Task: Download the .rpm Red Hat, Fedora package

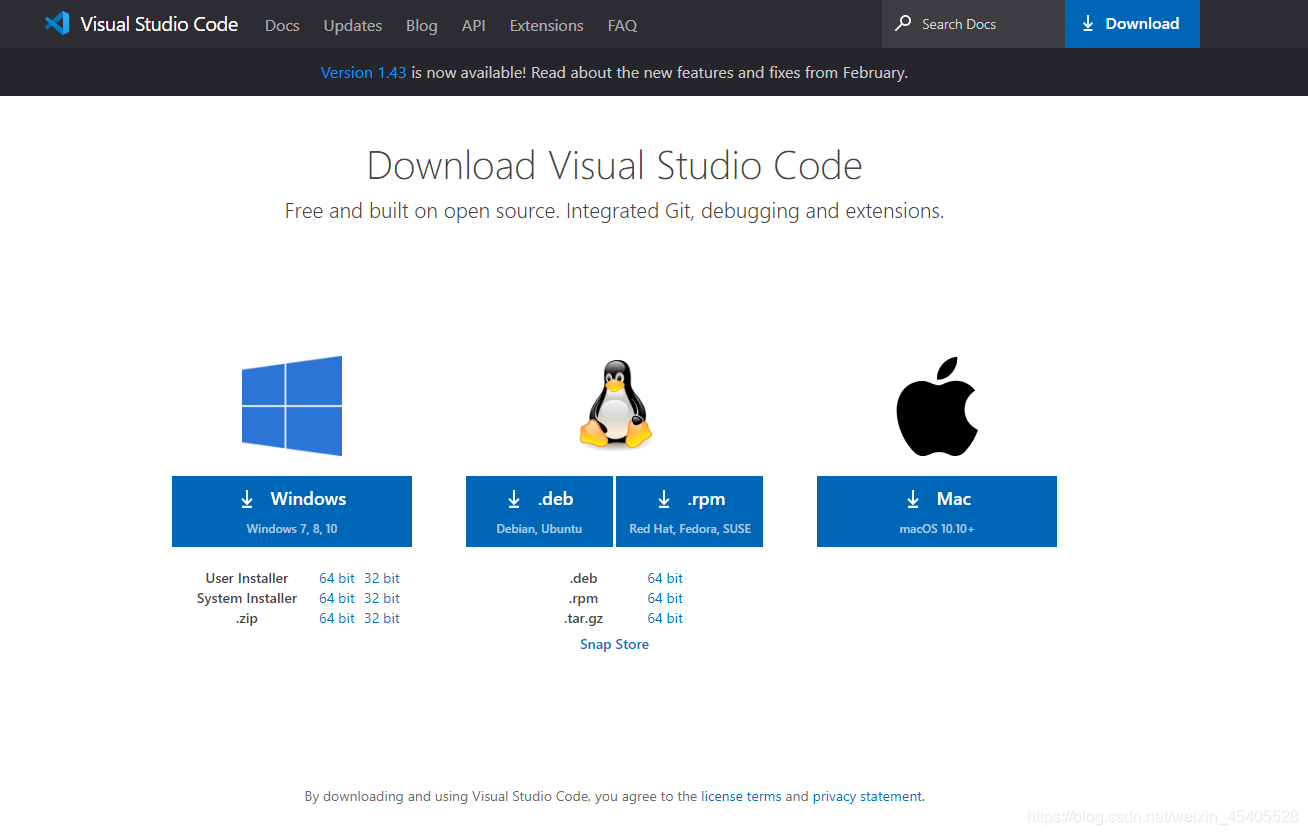Action: (x=690, y=511)
